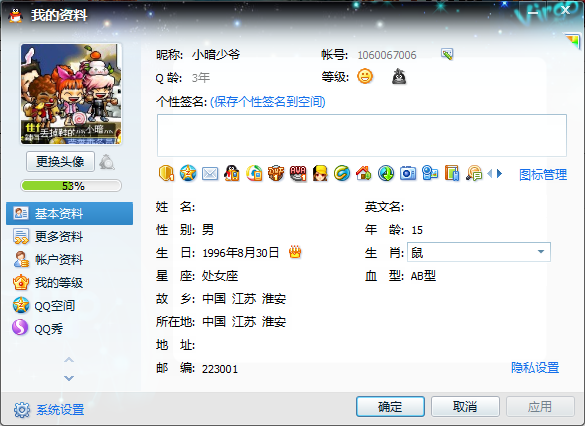Click the colorful ring photo icon
The height and width of the screenshot is (426, 585).
[x=254, y=173]
